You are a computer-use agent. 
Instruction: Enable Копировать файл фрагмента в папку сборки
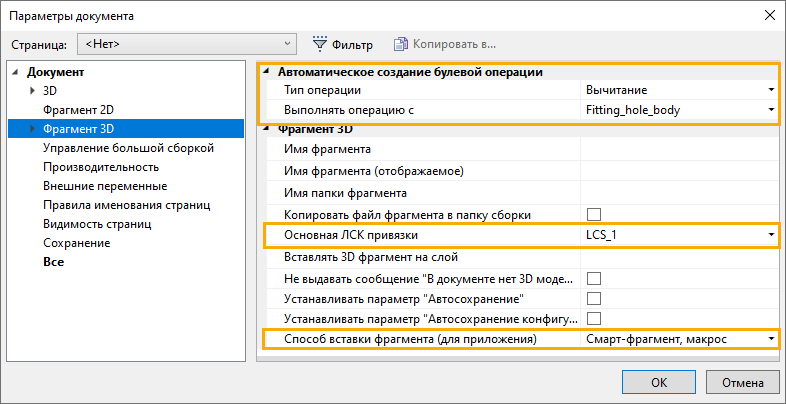tap(594, 215)
